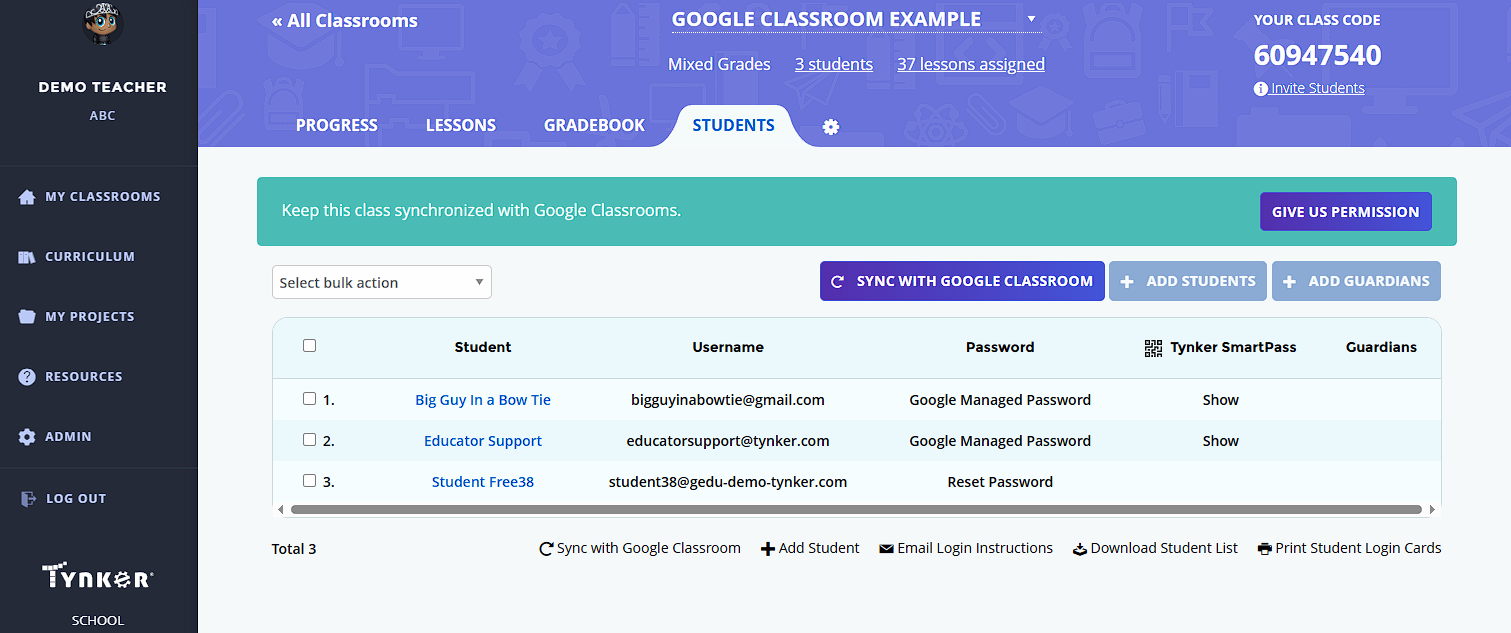Open class settings gear next to Students tab
The width and height of the screenshot is (1511, 633).
click(830, 127)
